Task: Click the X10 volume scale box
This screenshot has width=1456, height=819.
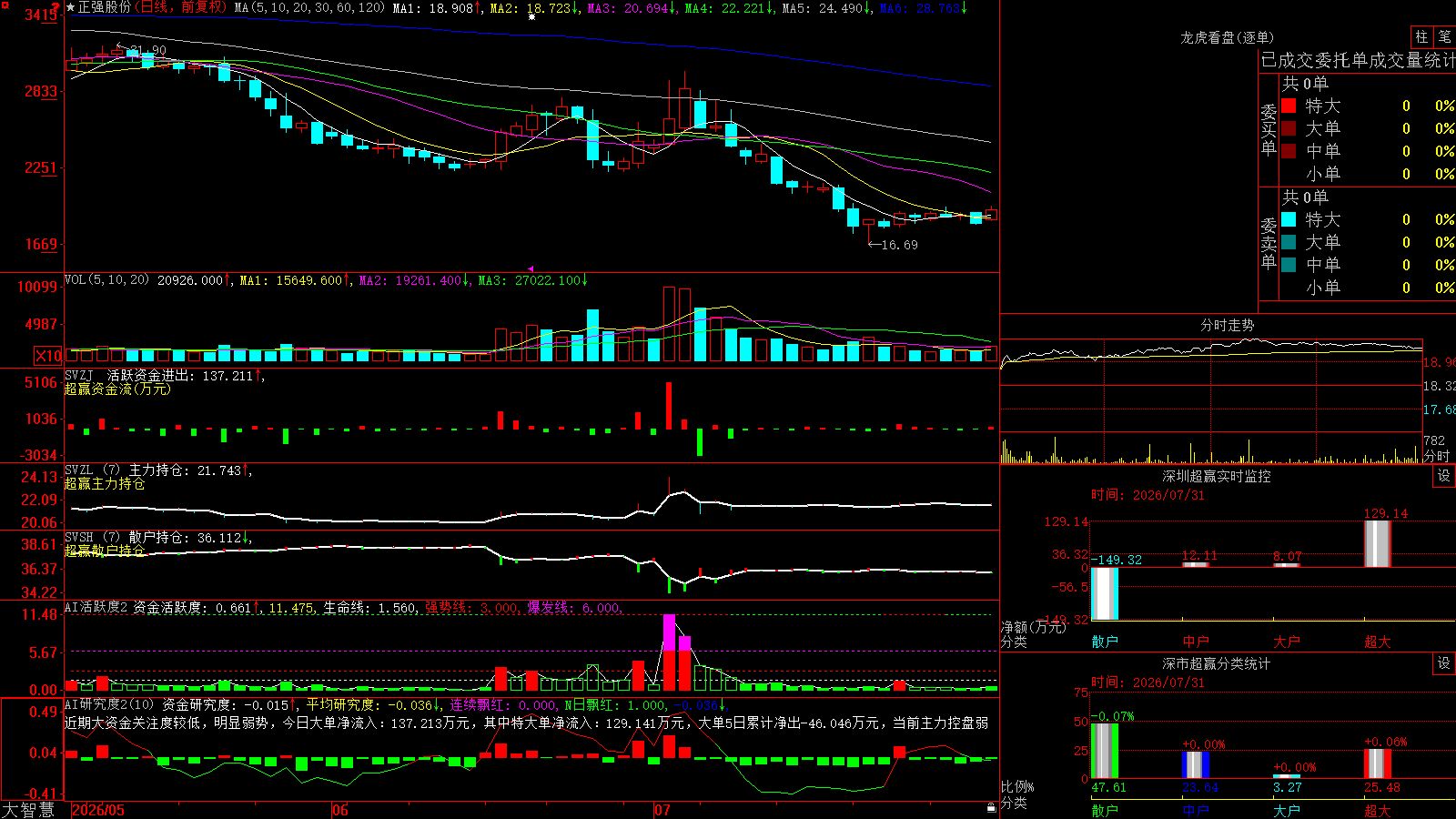Action: point(48,356)
